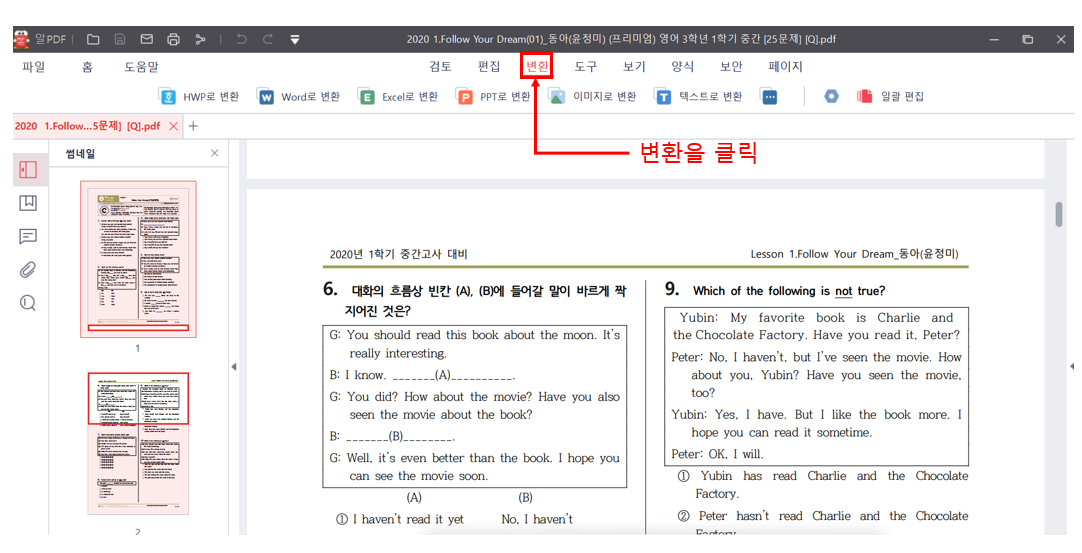Select page 2 thumbnail
Image resolution: width=1082 pixels, height=553 pixels.
(138, 443)
